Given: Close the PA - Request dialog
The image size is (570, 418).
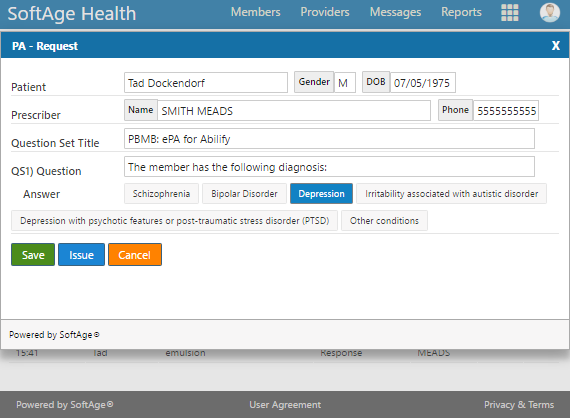Looking at the screenshot, I should [555, 46].
